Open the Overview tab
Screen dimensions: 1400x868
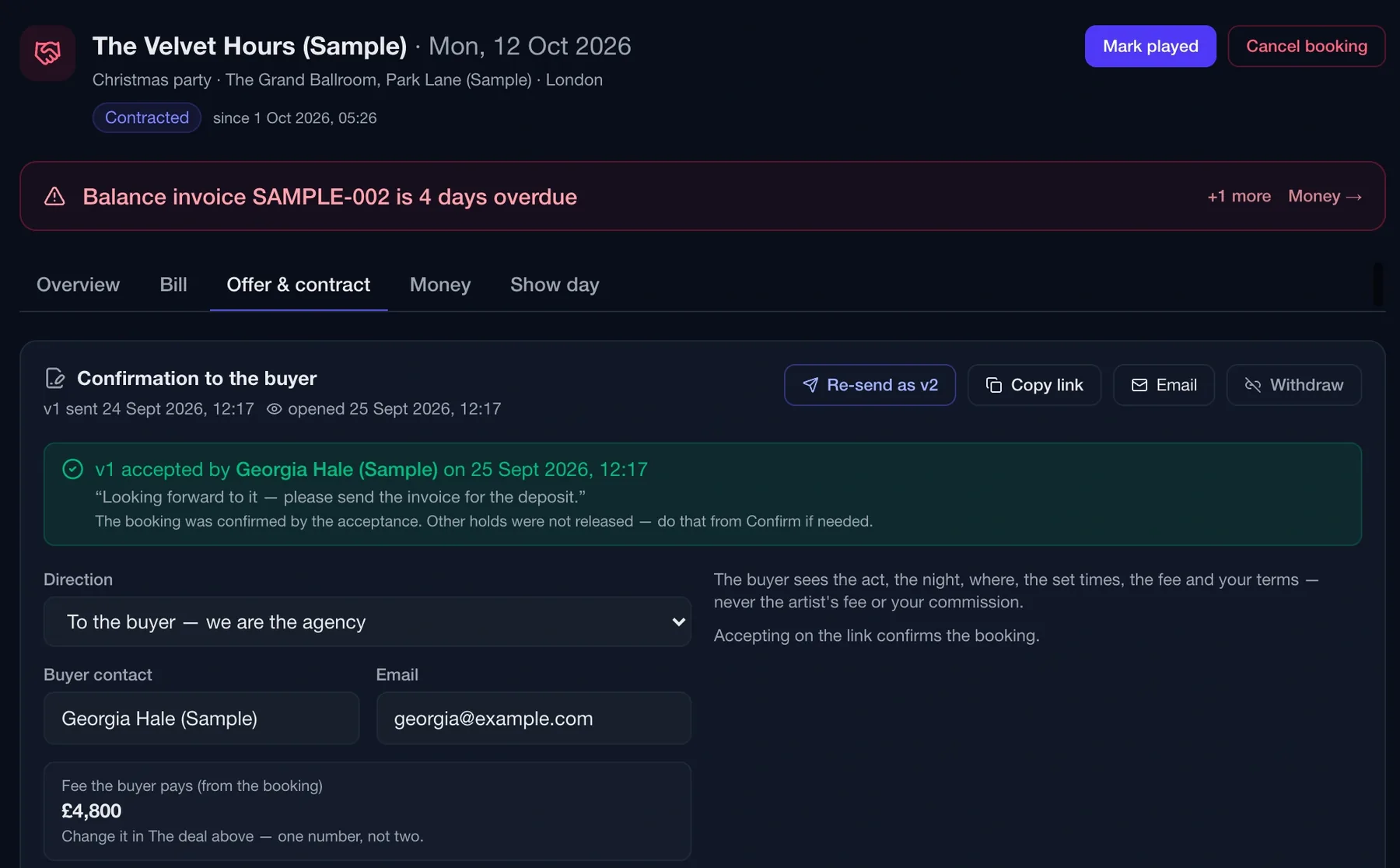coord(78,285)
